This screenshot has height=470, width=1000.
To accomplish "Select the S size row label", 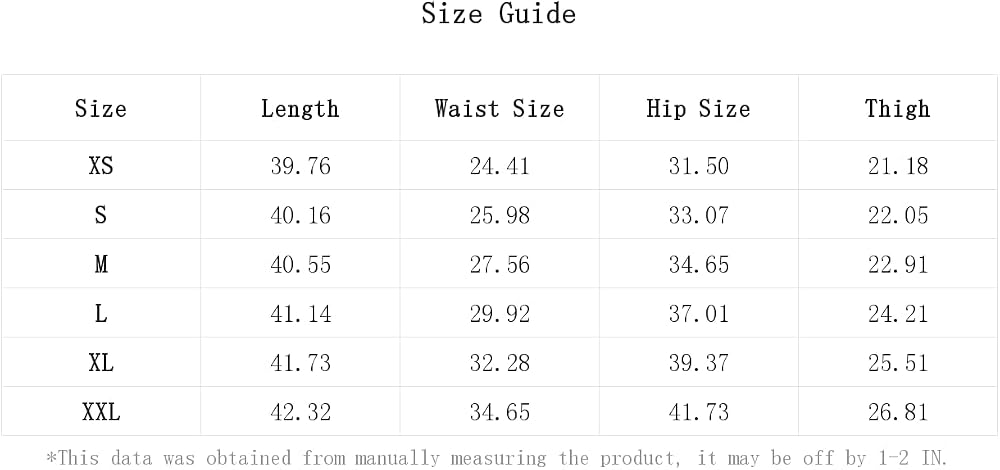I will (x=101, y=215).
